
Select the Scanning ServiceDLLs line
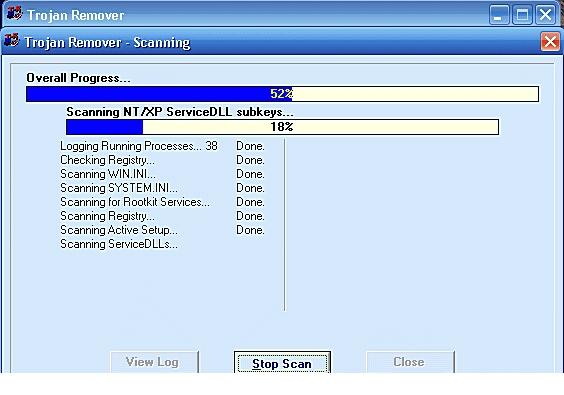pos(119,244)
